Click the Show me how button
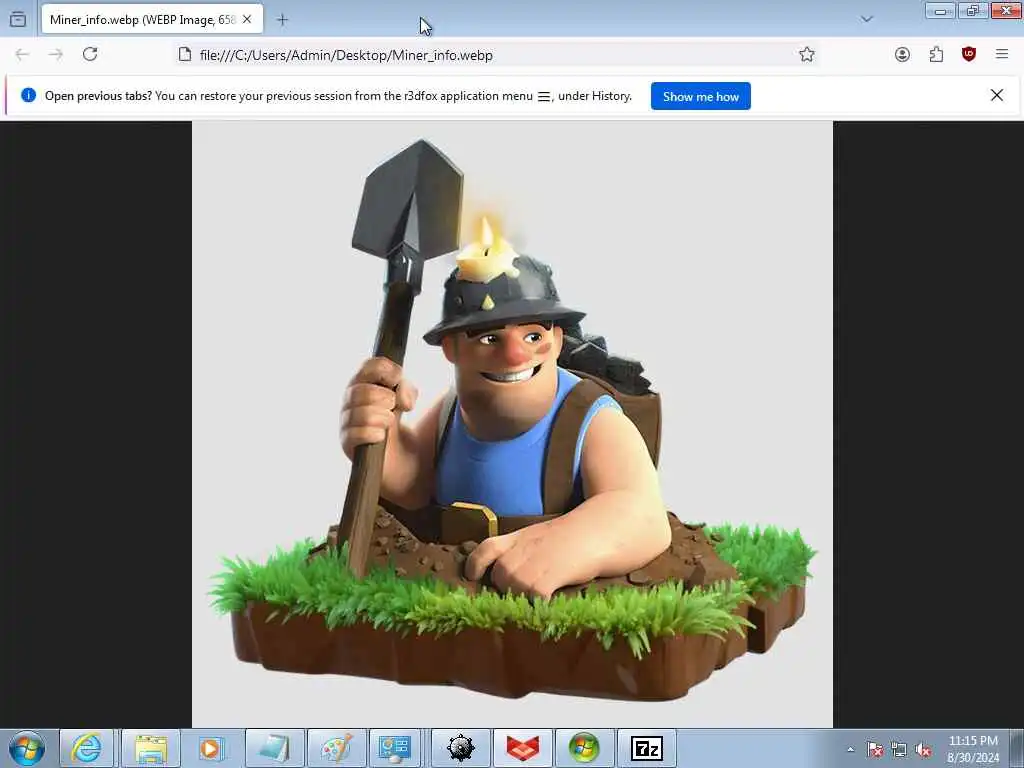Viewport: 1024px width, 768px height. click(701, 96)
